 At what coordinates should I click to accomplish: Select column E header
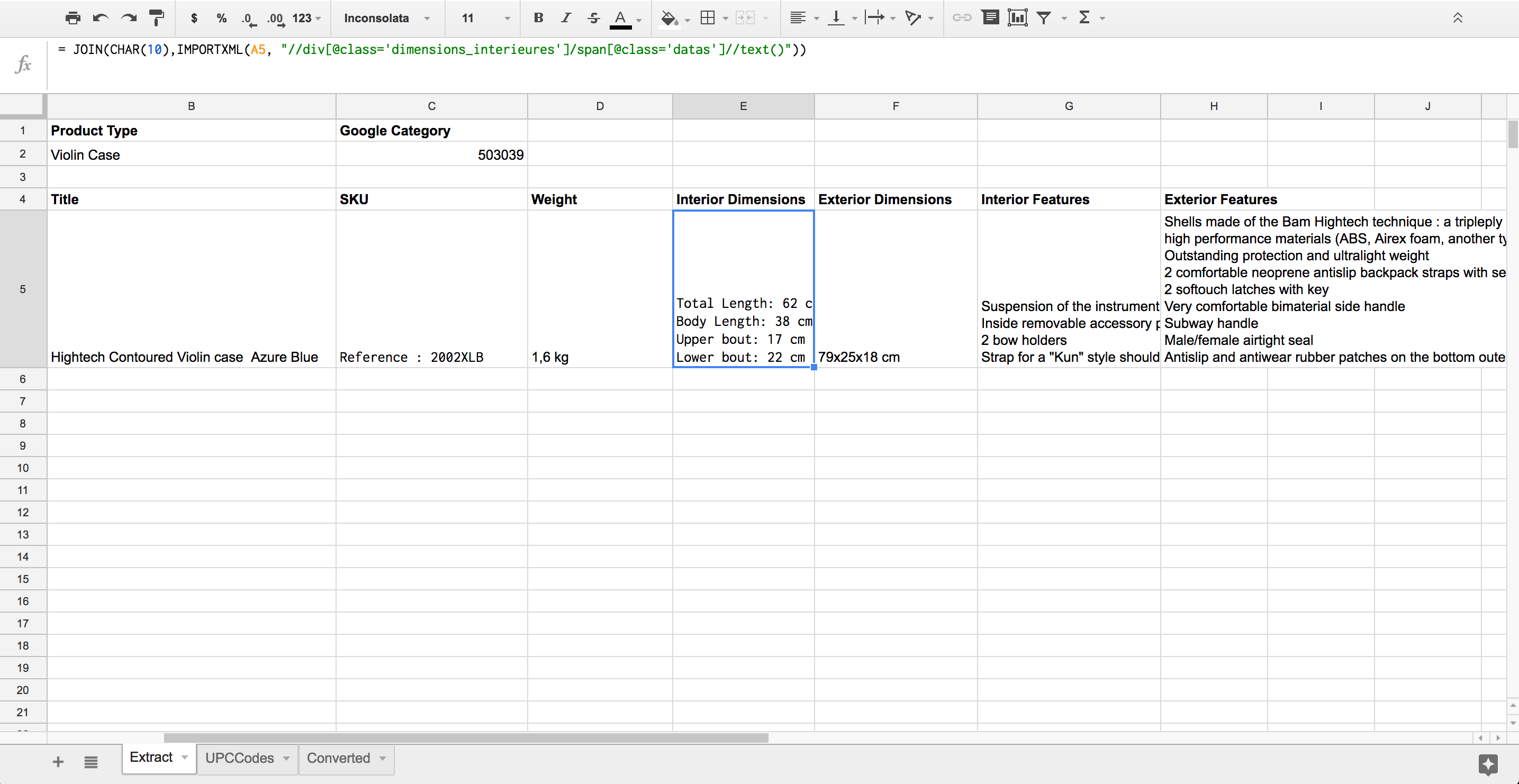743,106
